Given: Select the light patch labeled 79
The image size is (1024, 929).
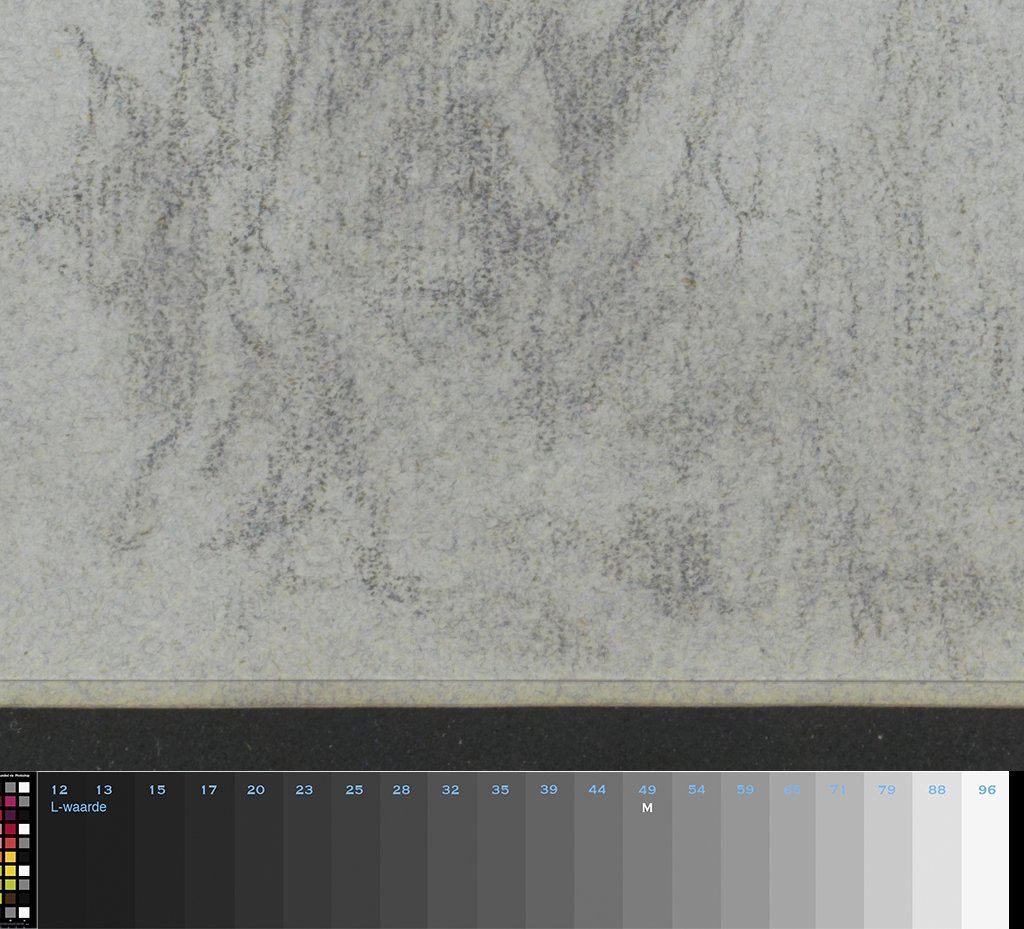Looking at the screenshot, I should (887, 860).
